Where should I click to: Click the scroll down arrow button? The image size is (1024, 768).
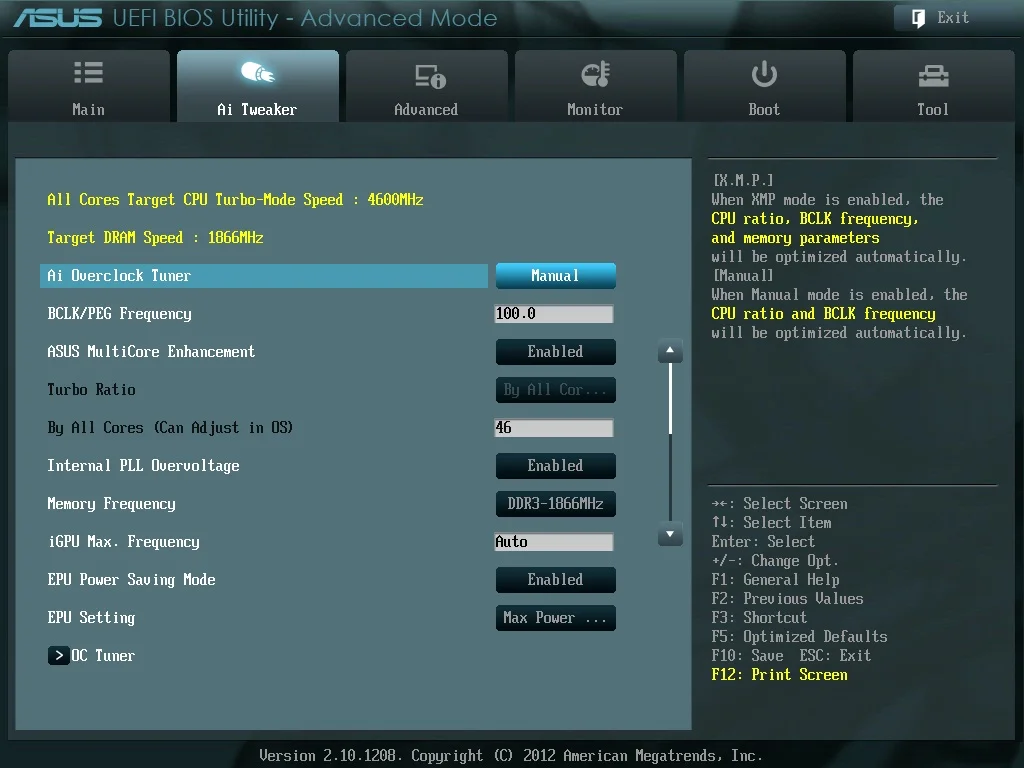(x=670, y=534)
